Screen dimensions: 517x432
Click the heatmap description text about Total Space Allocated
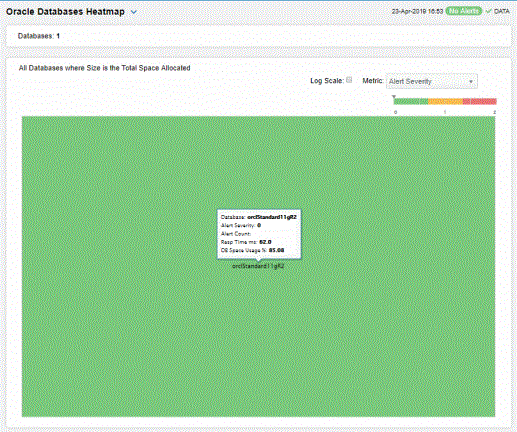104,68
